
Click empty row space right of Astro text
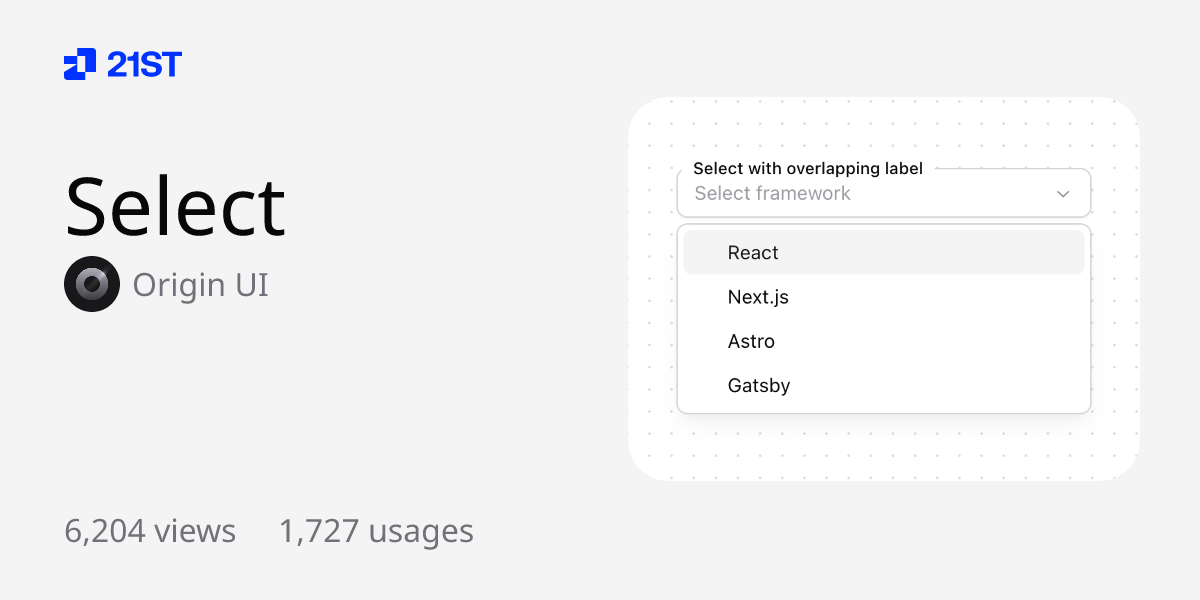click(930, 341)
